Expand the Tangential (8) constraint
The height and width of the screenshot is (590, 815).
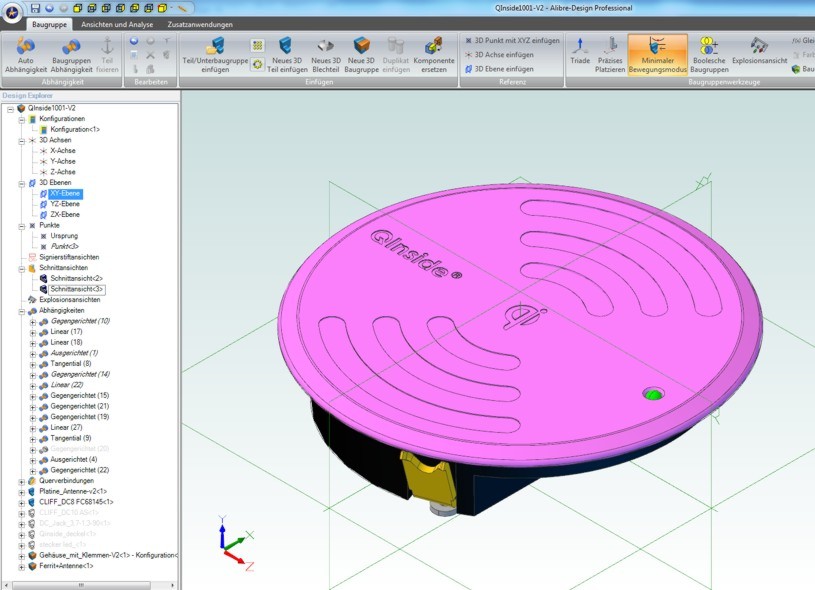[x=33, y=364]
